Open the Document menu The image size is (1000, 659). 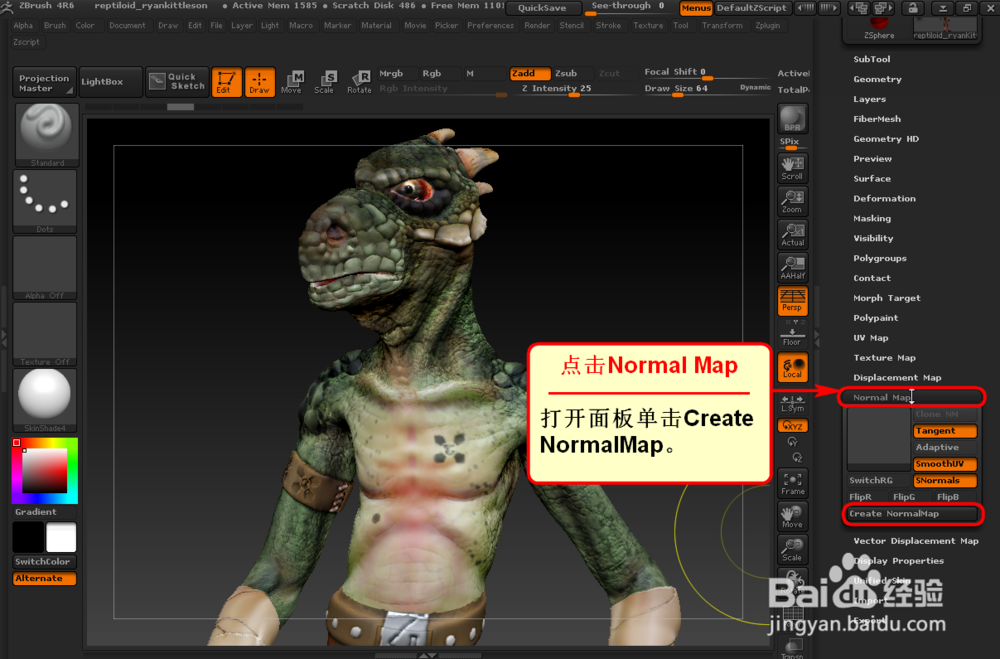click(x=127, y=26)
